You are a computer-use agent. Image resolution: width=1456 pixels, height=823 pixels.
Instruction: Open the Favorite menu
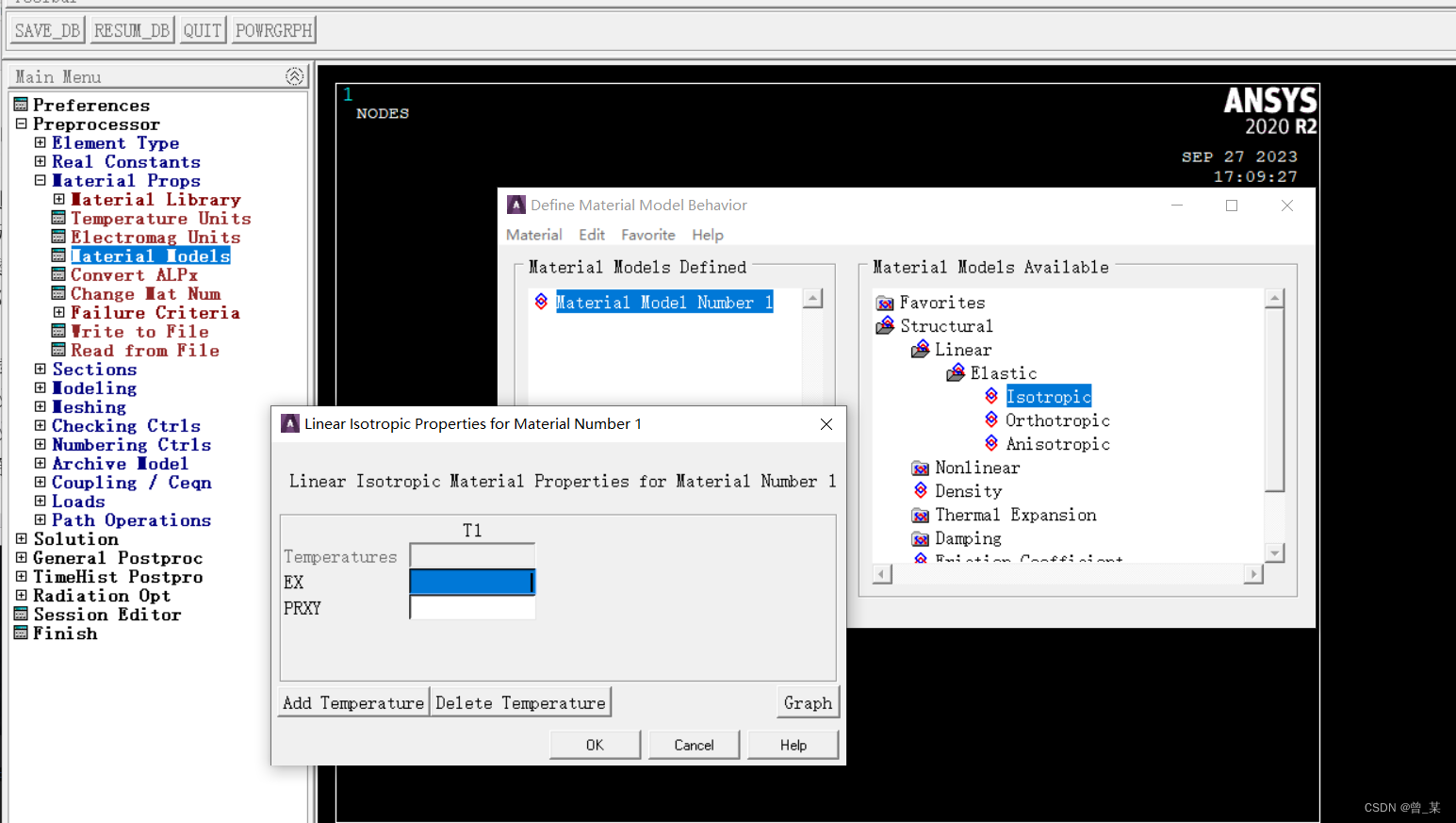coord(647,235)
